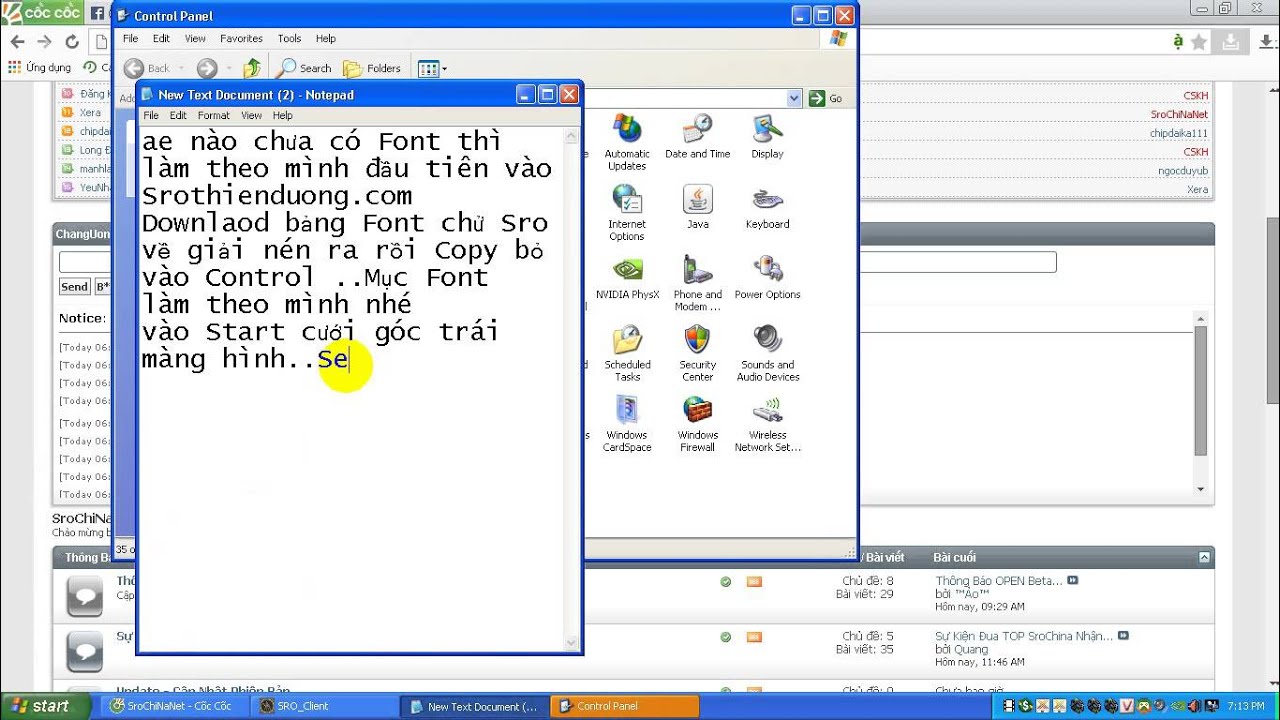The height and width of the screenshot is (720, 1280).
Task: Open Control Panel Favorites menu
Action: tap(241, 38)
